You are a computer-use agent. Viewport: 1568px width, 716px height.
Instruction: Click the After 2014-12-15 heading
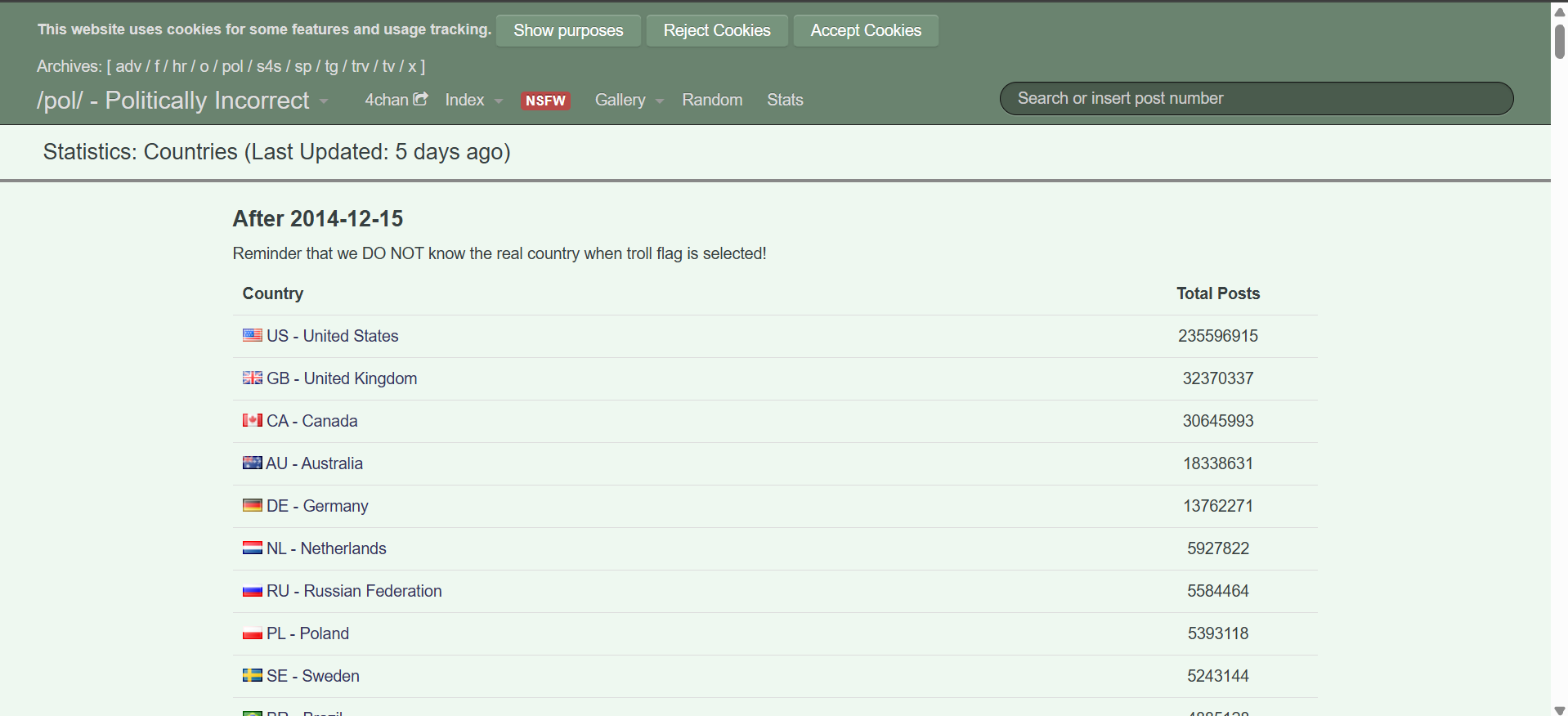318,219
